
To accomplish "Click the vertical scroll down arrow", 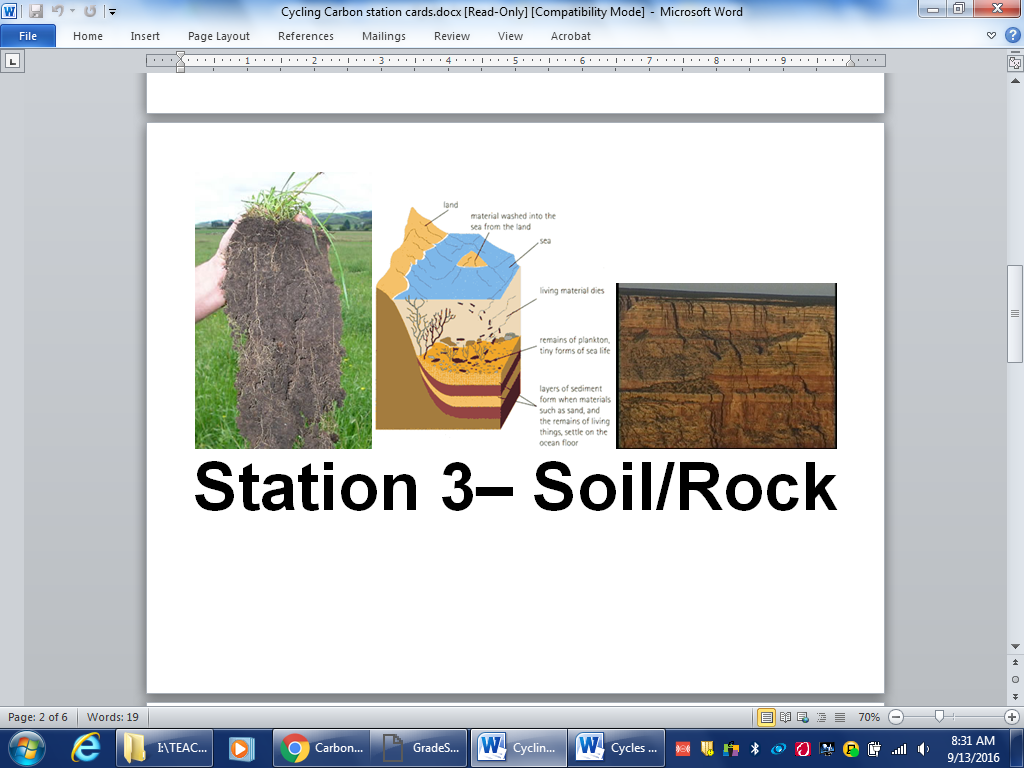I will pos(1015,647).
